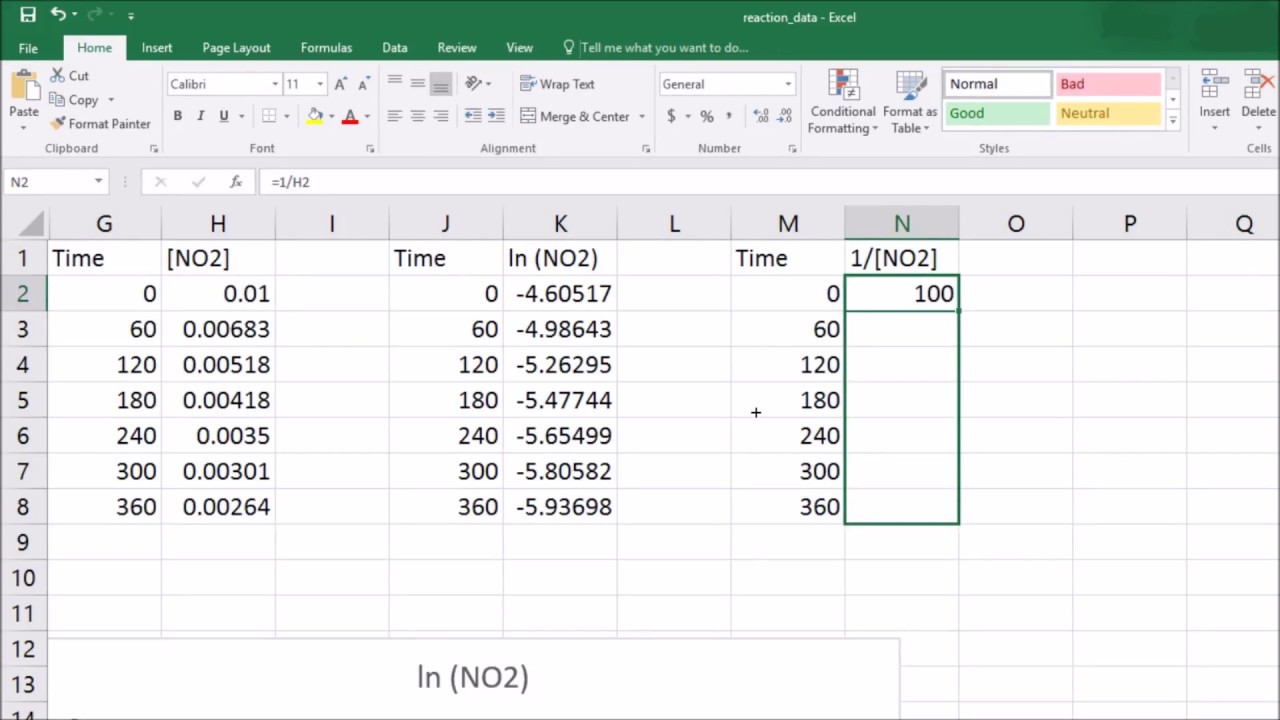1280x720 pixels.
Task: Switch to the Data tab
Action: pos(395,48)
